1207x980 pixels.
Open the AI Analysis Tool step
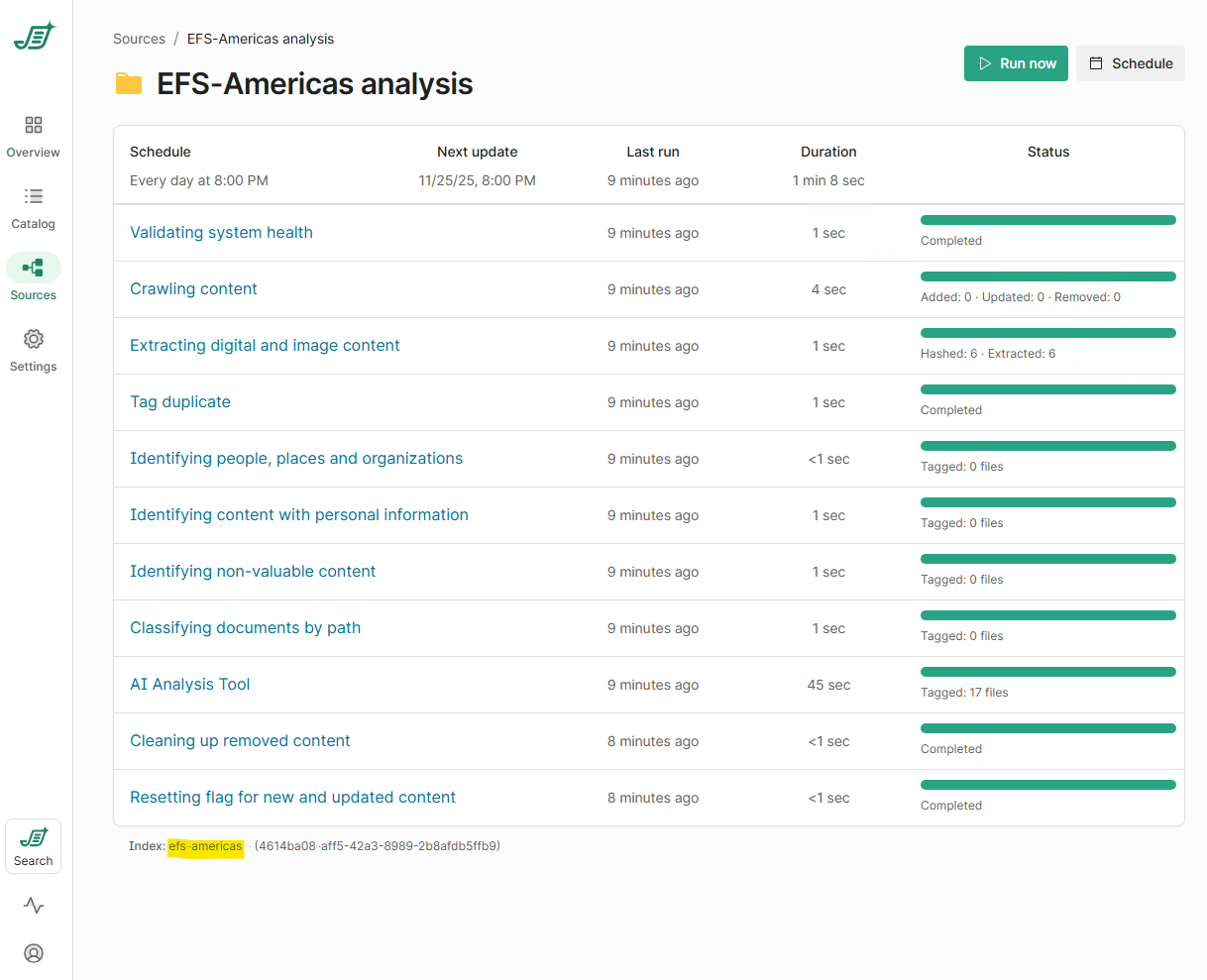click(x=190, y=684)
